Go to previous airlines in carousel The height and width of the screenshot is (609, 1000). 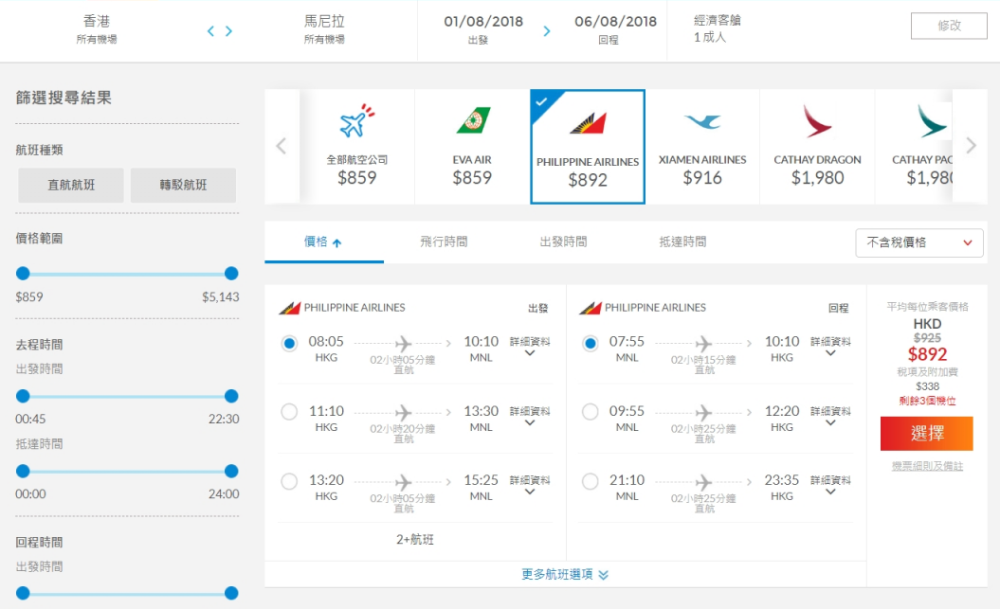(x=281, y=146)
